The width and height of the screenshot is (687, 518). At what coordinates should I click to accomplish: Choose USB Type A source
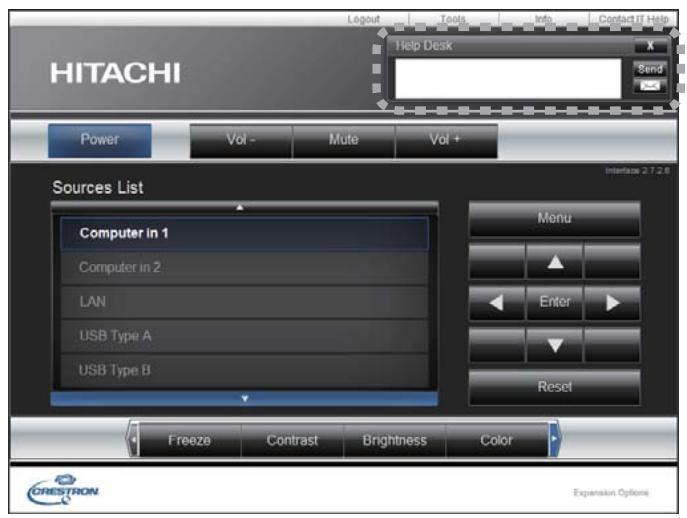(x=244, y=336)
